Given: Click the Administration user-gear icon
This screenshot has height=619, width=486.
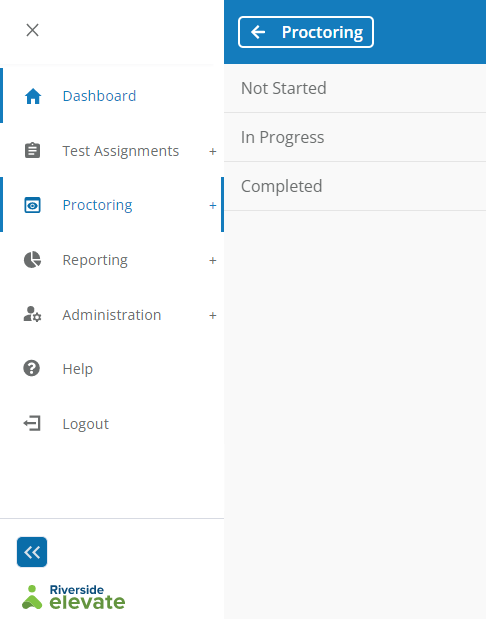Looking at the screenshot, I should 32,314.
